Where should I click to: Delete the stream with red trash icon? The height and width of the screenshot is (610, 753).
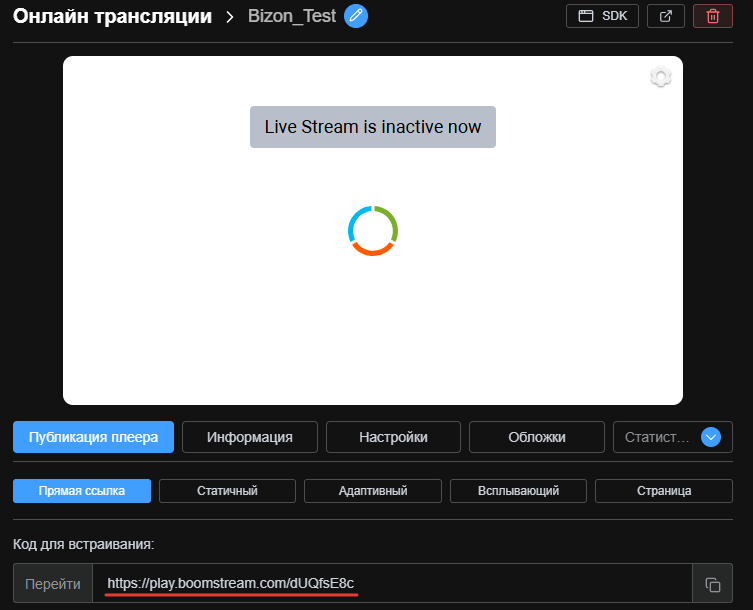pos(713,16)
